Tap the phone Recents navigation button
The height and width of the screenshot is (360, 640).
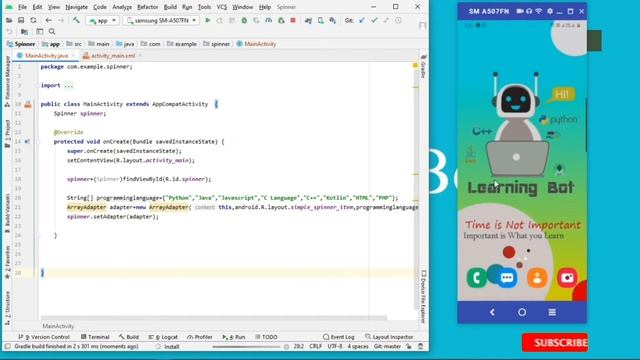pyautogui.click(x=552, y=312)
